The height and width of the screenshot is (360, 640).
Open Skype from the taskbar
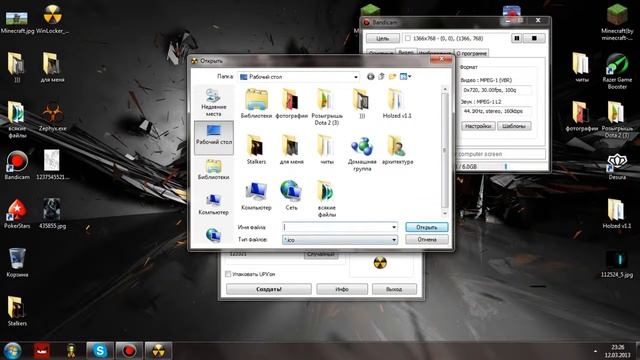100,351
